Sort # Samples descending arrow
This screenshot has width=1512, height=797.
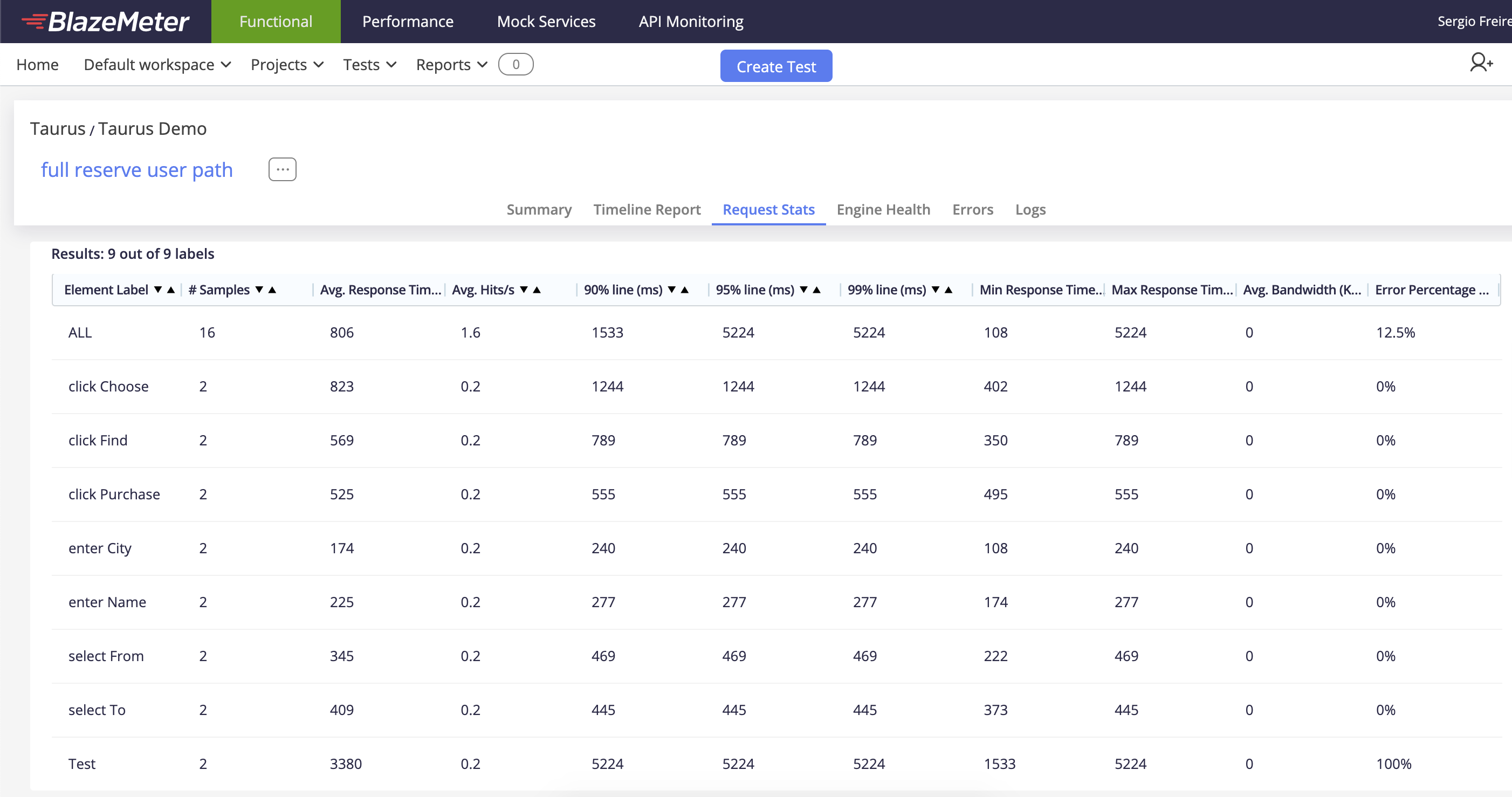pyautogui.click(x=259, y=290)
